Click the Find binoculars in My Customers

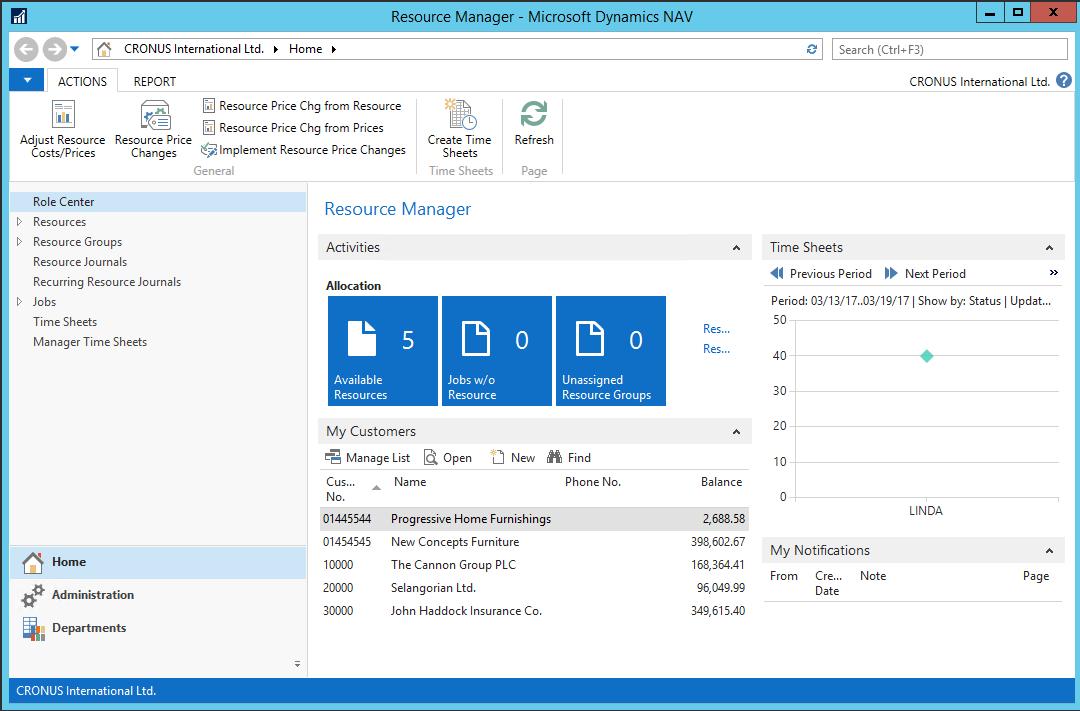click(x=568, y=458)
